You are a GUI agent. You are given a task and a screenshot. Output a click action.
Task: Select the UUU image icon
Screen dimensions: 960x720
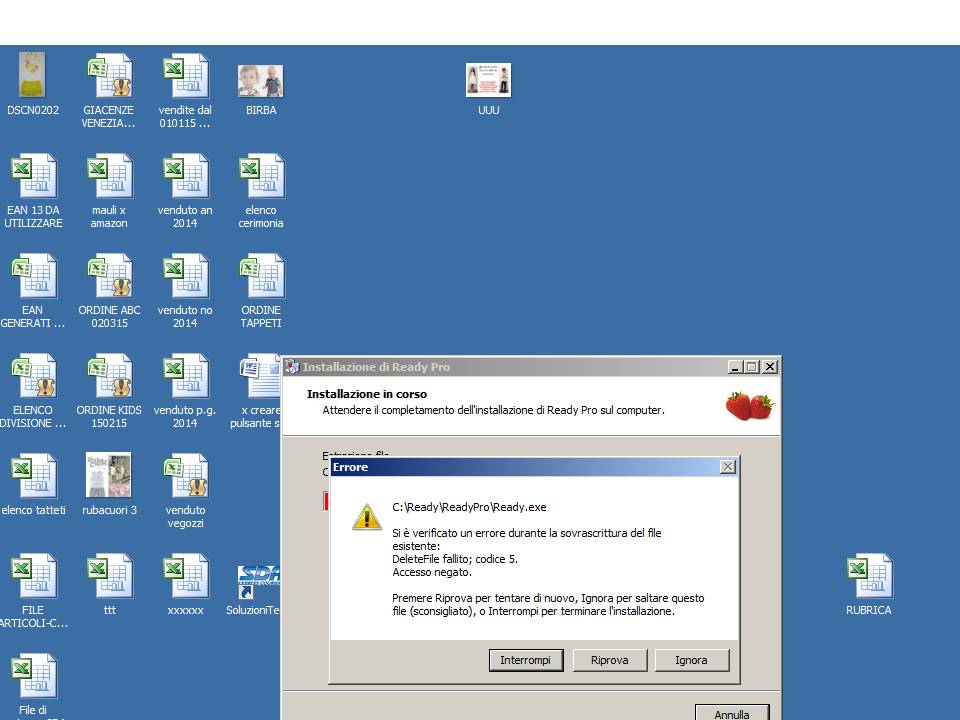pos(488,80)
